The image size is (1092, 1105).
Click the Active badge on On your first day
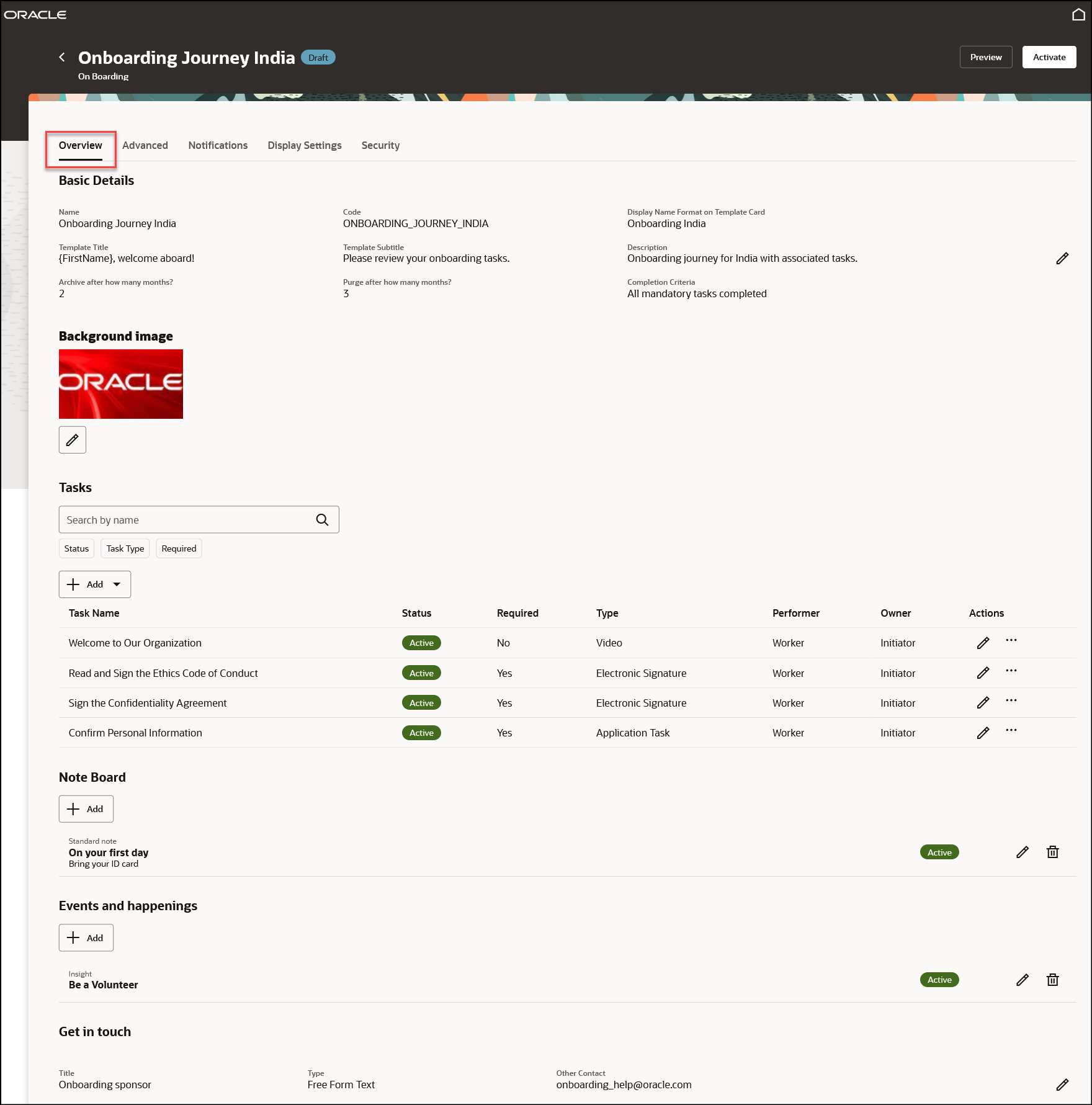(x=939, y=852)
